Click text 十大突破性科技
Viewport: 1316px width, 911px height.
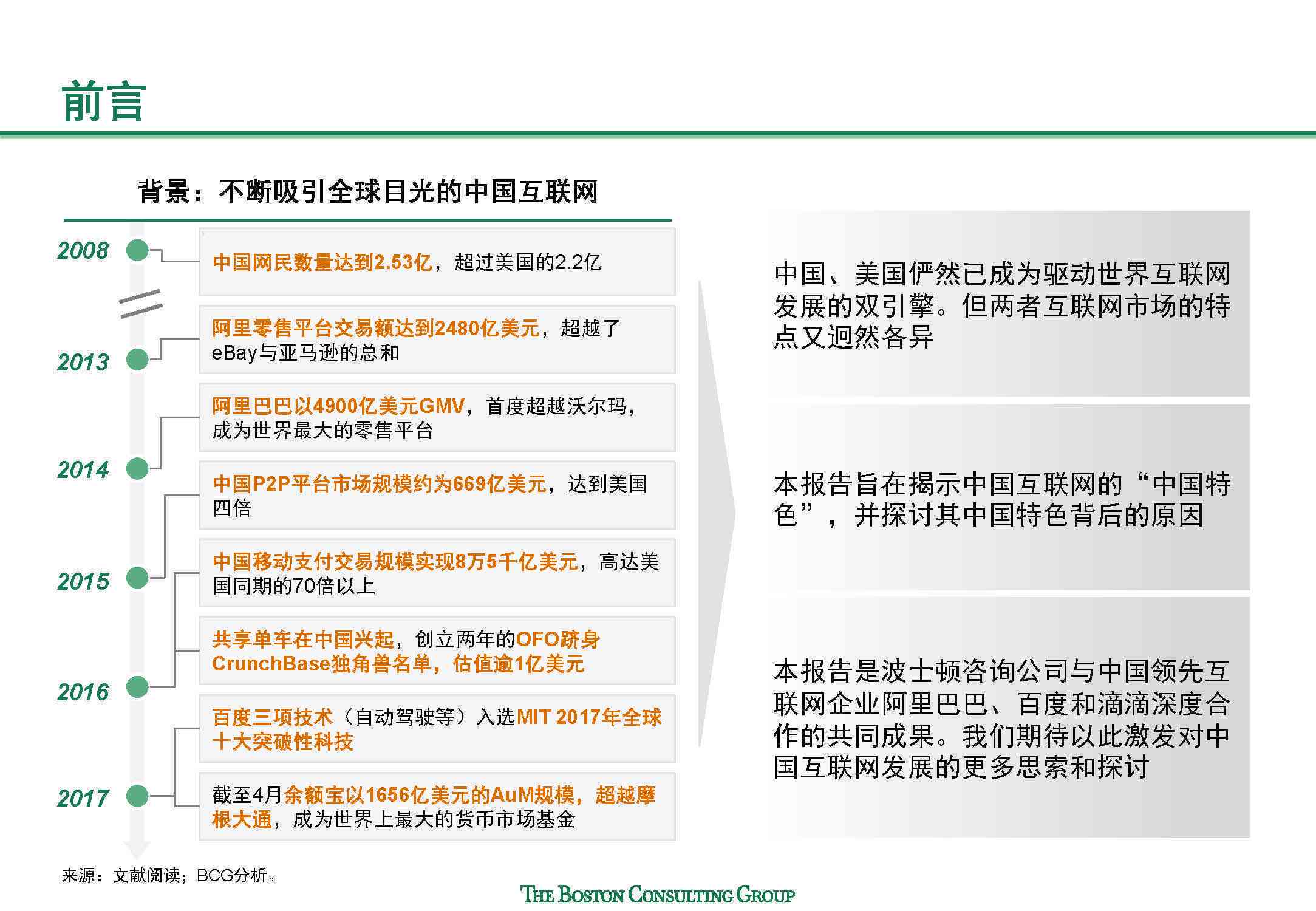point(282,742)
